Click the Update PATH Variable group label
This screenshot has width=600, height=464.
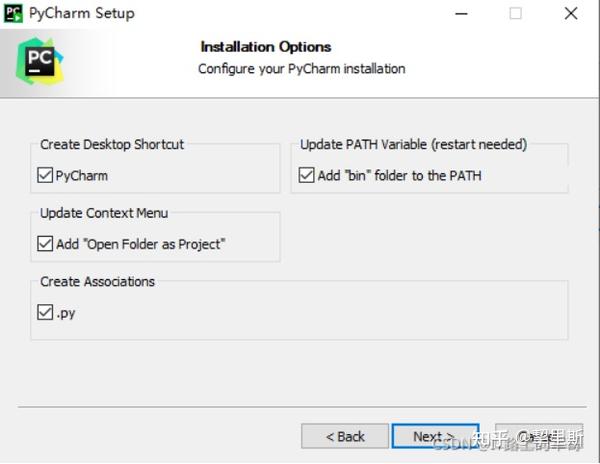point(413,145)
